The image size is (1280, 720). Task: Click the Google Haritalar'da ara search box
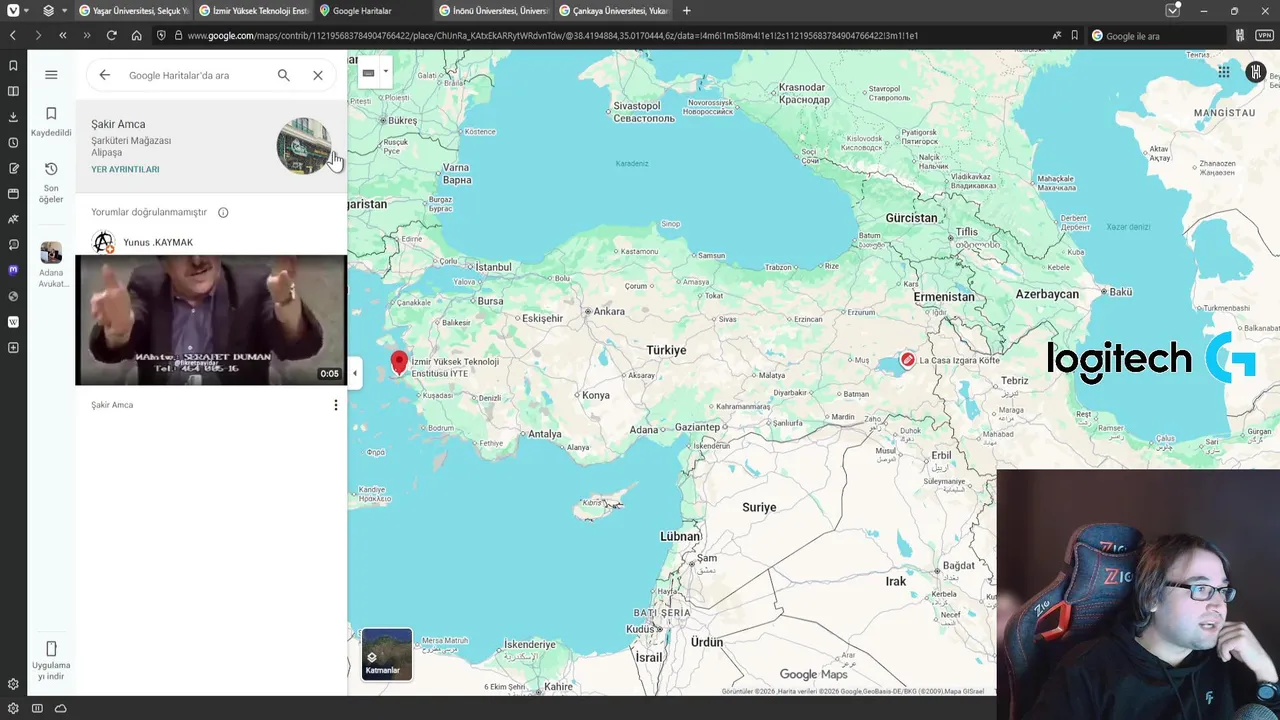[x=195, y=75]
